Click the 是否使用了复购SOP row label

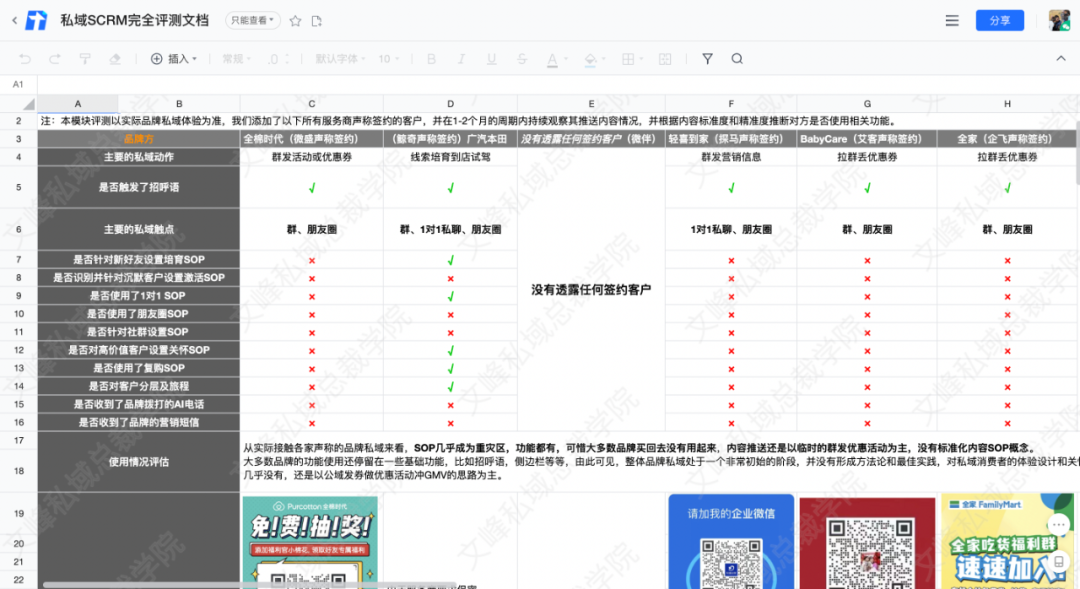138,368
